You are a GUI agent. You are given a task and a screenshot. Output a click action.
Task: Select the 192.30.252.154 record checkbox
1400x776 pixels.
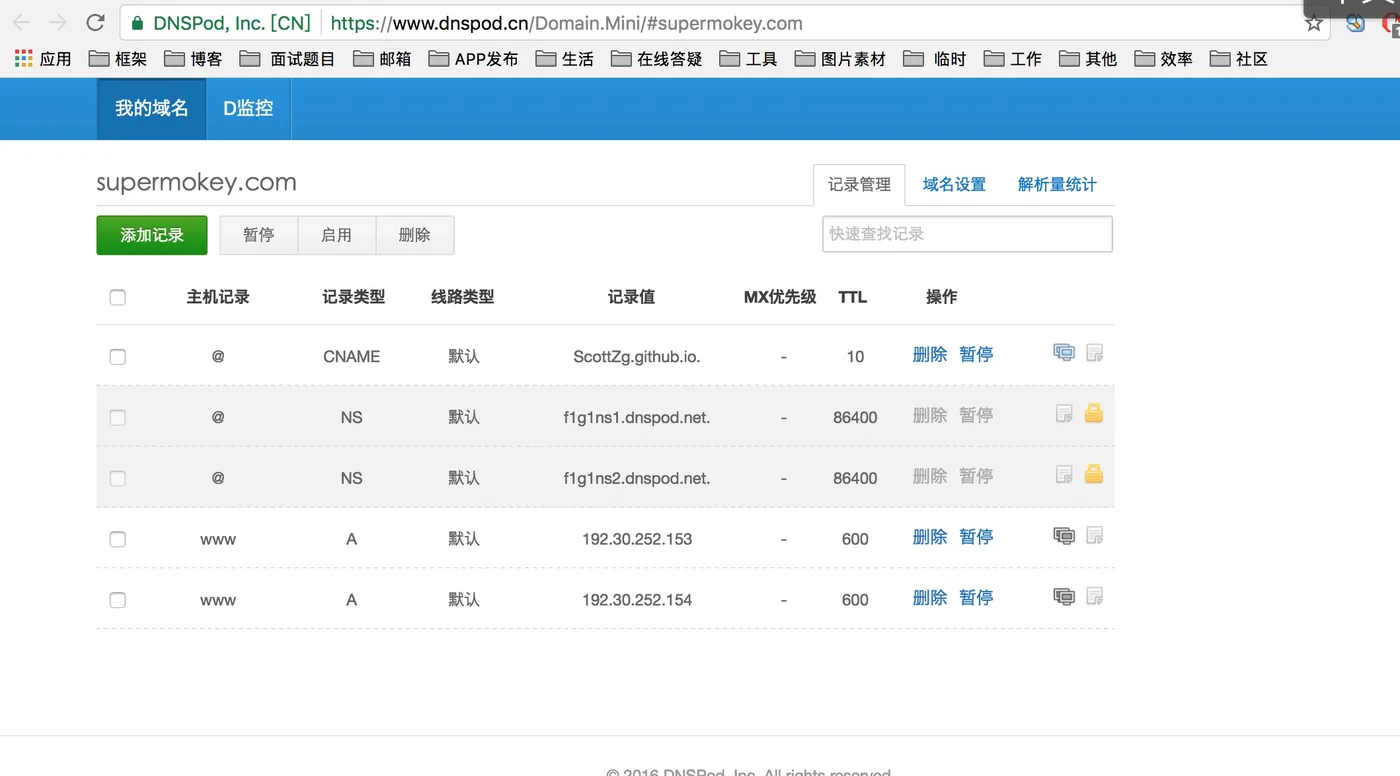click(117, 600)
